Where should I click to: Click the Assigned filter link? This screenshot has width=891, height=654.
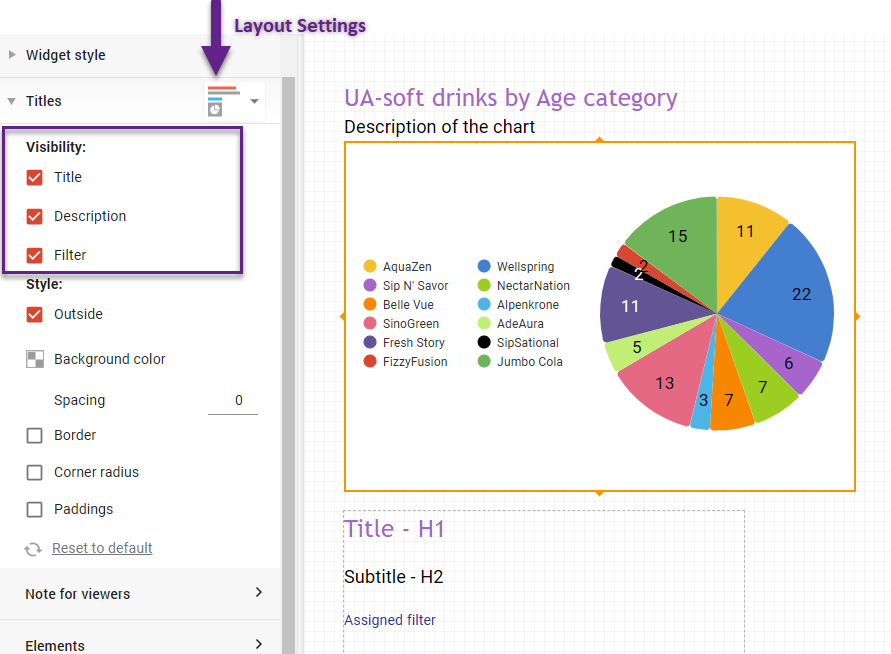pyautogui.click(x=390, y=620)
